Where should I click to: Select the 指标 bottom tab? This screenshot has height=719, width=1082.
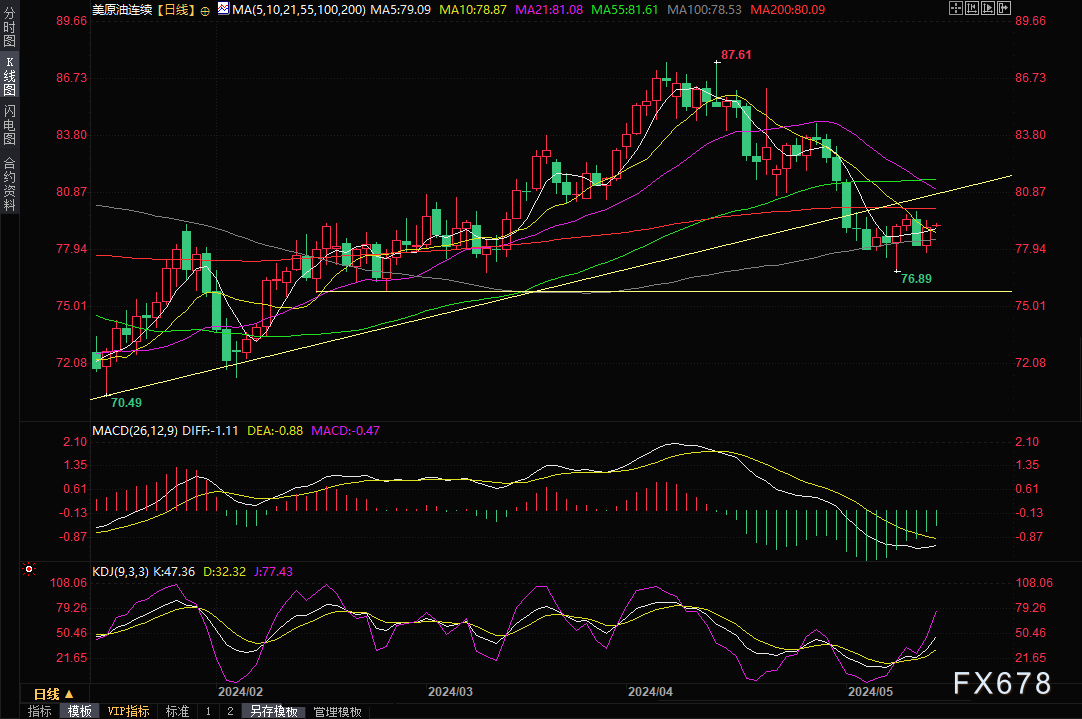(x=40, y=711)
